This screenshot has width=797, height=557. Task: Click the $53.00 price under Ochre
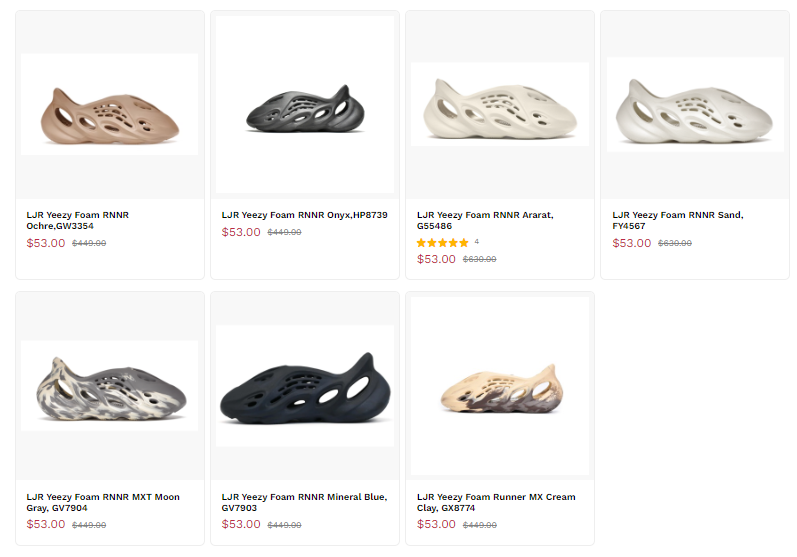[x=46, y=243]
